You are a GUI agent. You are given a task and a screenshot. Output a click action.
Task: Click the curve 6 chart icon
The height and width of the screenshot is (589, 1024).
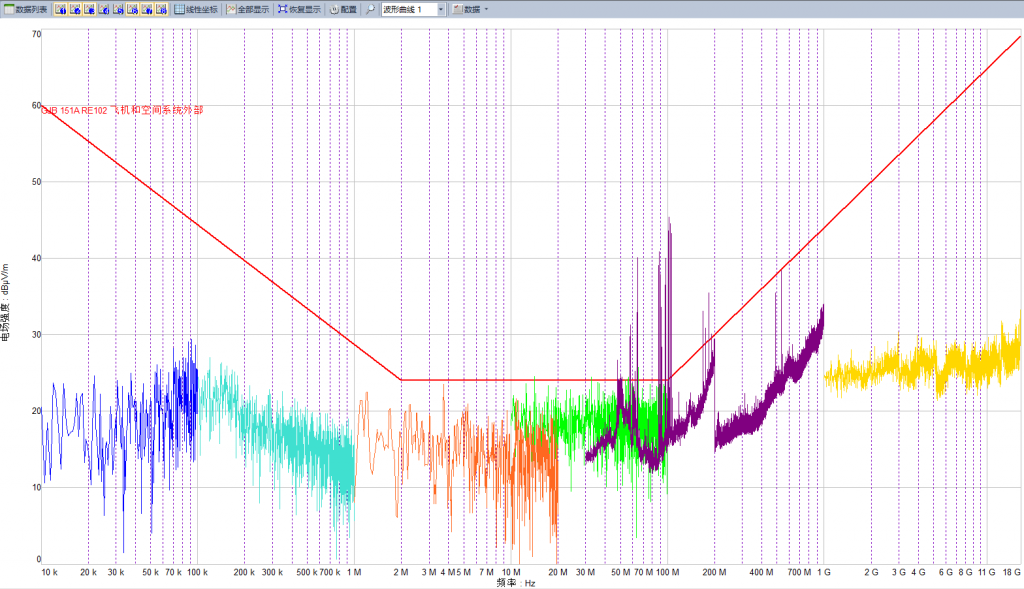[132, 9]
